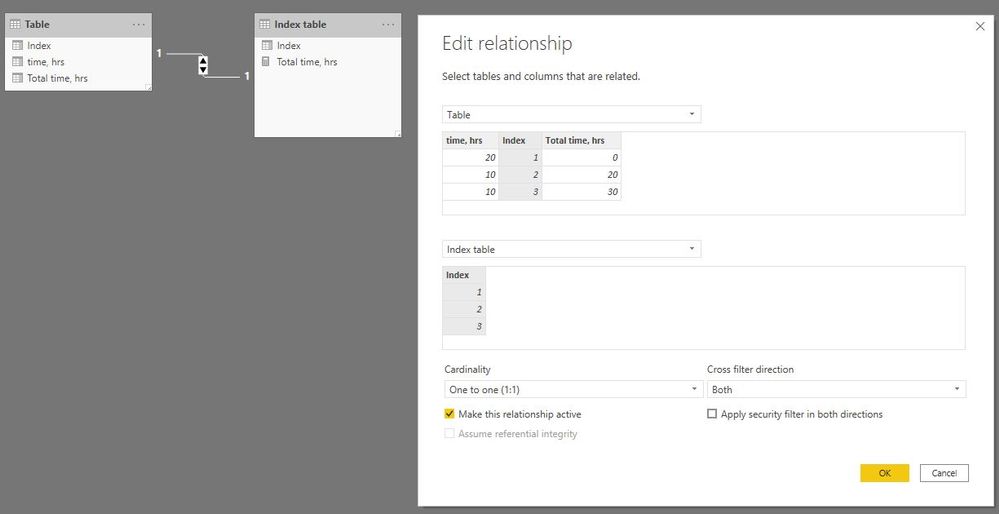Click the 'Assume referential integrity' checkbox

click(449, 434)
